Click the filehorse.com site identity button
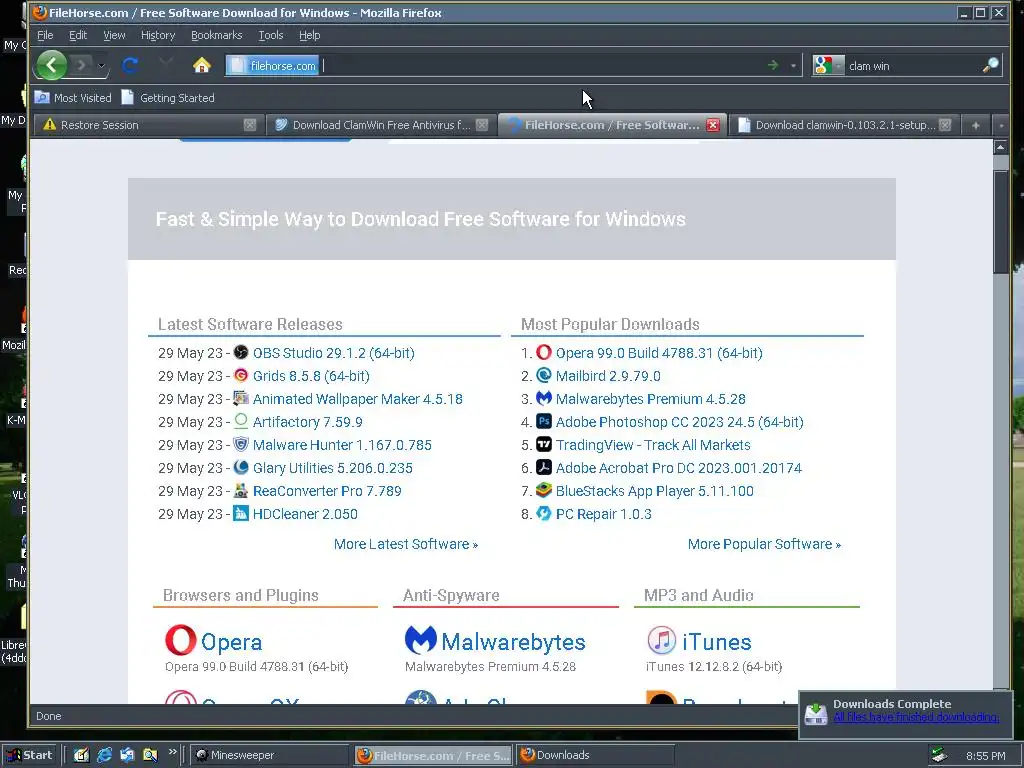Viewport: 1024px width, 768px height. click(272, 65)
